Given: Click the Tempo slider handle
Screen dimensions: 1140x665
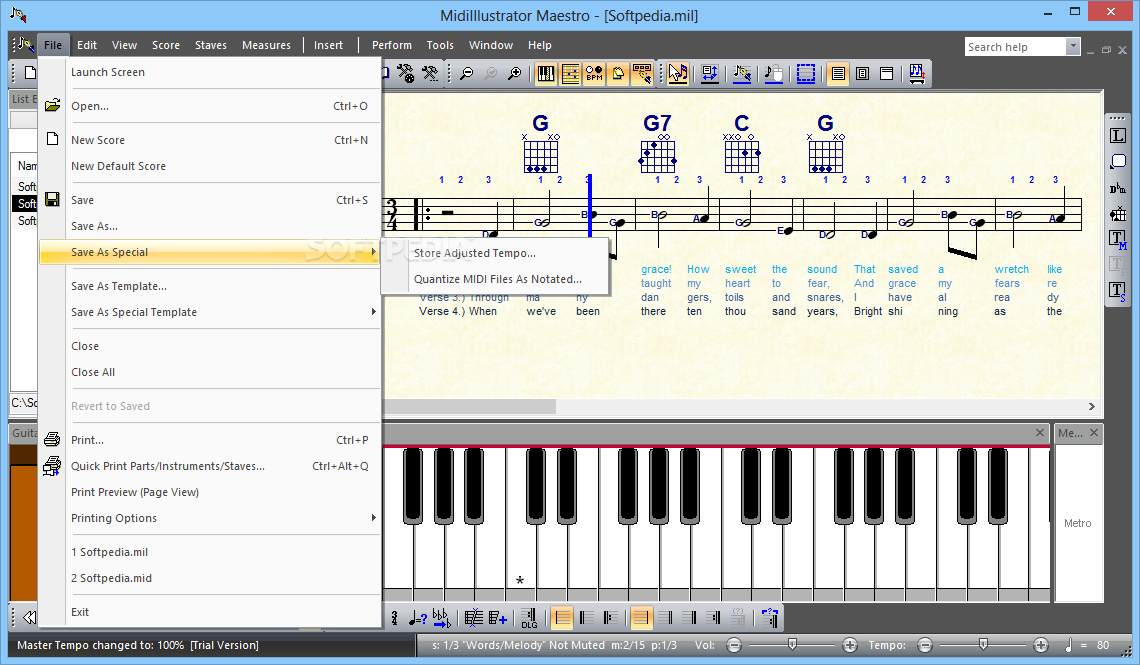Looking at the screenshot, I should pyautogui.click(x=983, y=644).
